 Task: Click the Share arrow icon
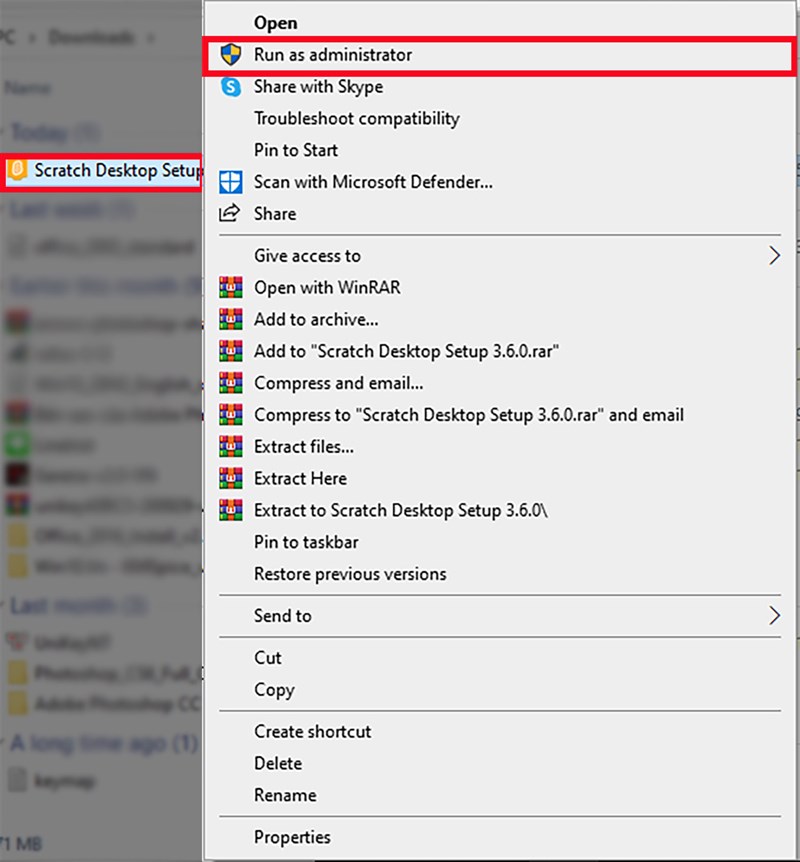229,213
